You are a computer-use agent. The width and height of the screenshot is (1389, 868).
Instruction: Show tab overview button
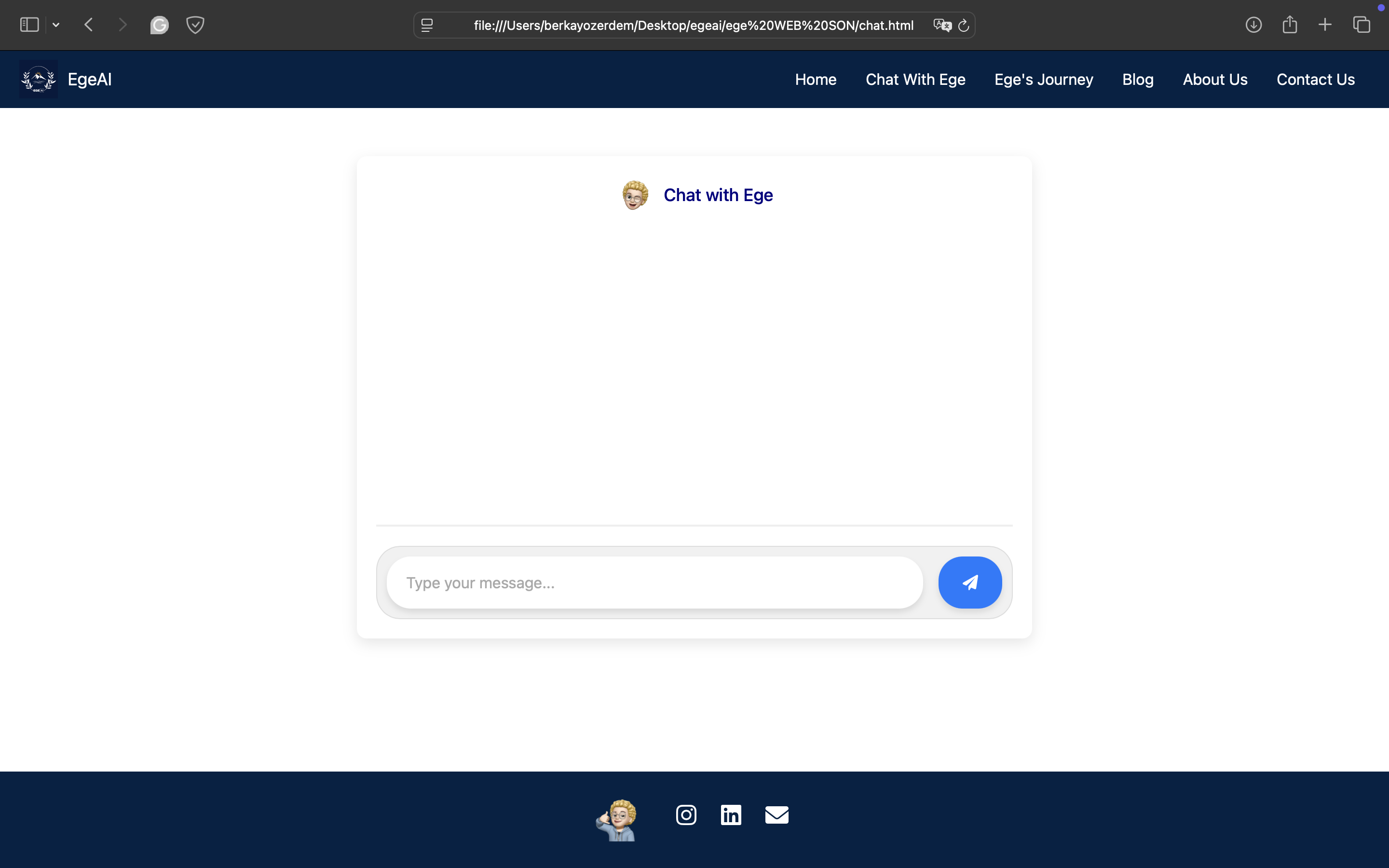1362,25
